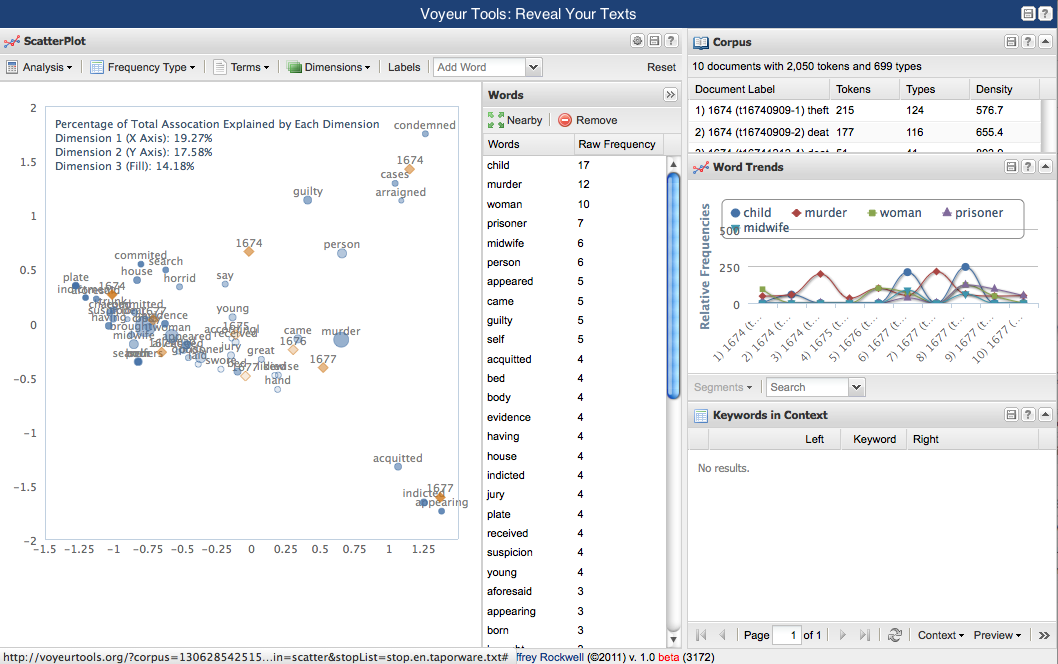Click the Words list scrollbar thumb
The image size is (1058, 664).
(673, 285)
